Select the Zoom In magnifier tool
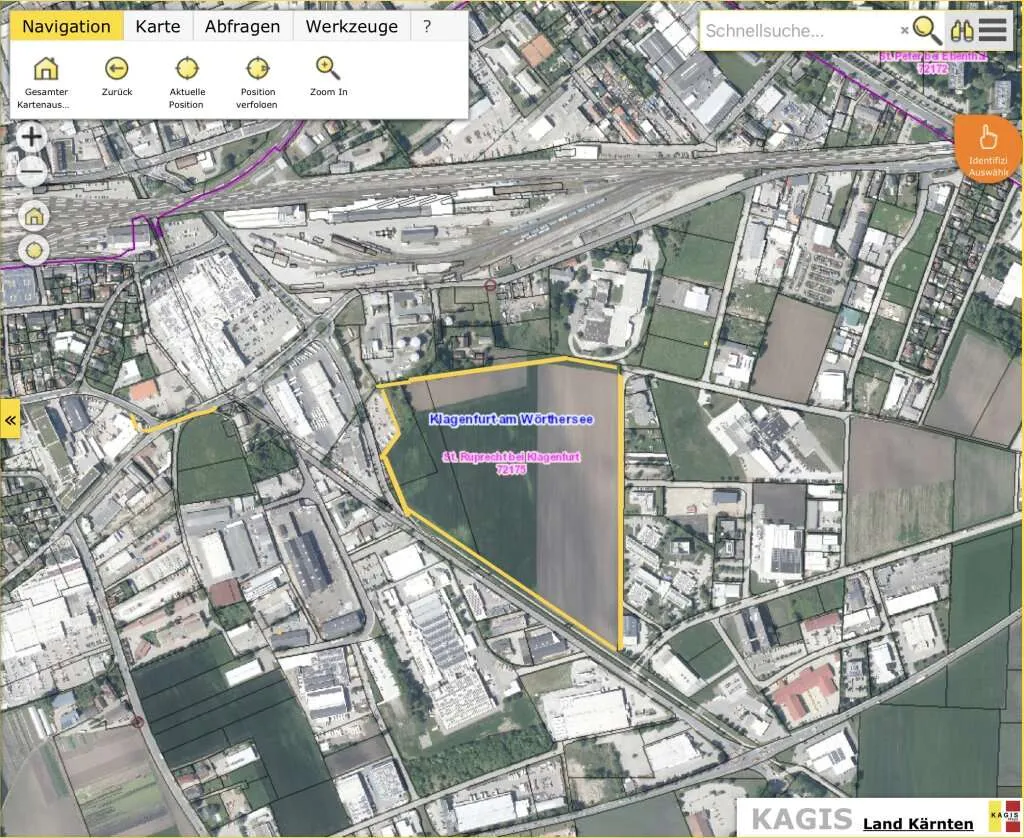This screenshot has height=838, width=1024. tap(328, 68)
